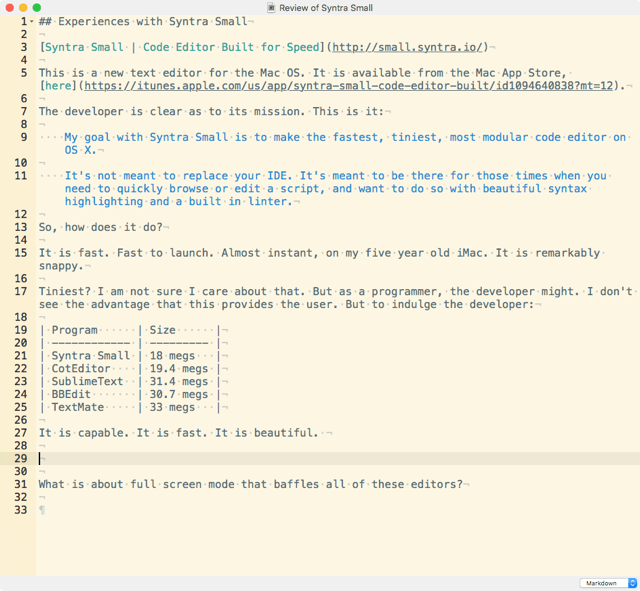Click the empty highlighted line 29
This screenshot has height=591, width=640.
(338, 458)
